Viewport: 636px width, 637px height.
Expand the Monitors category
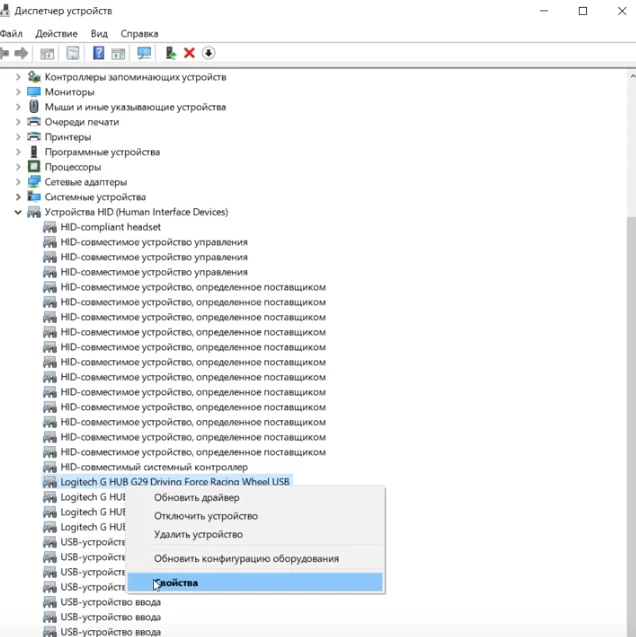(x=18, y=92)
